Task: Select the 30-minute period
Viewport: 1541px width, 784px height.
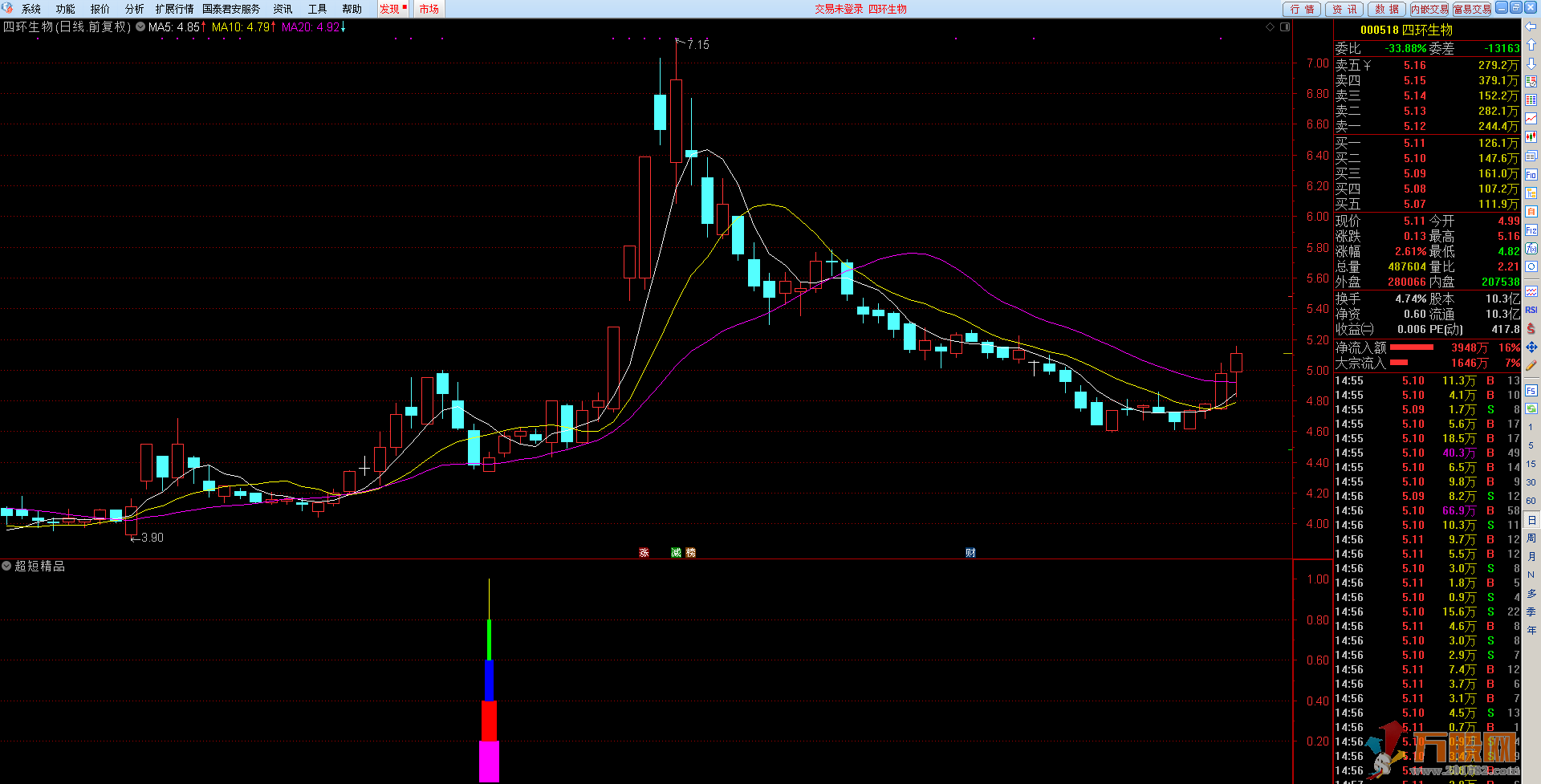Action: (1531, 482)
